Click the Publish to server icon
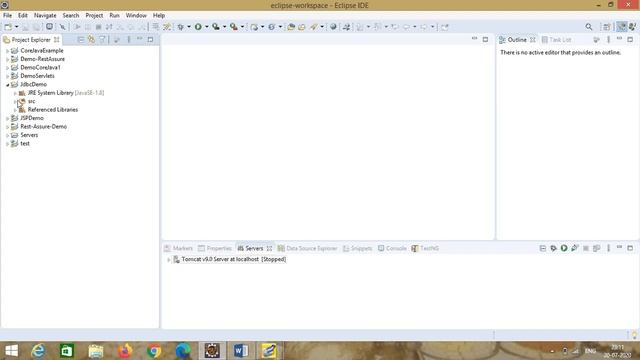Image resolution: width=640 pixels, height=360 pixels. click(x=596, y=248)
